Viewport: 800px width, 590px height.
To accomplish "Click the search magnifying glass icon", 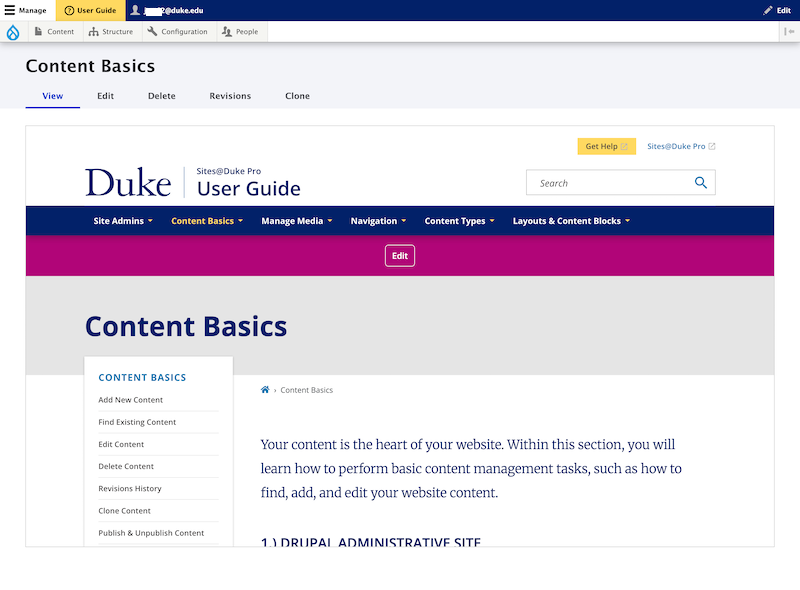I will tap(701, 182).
